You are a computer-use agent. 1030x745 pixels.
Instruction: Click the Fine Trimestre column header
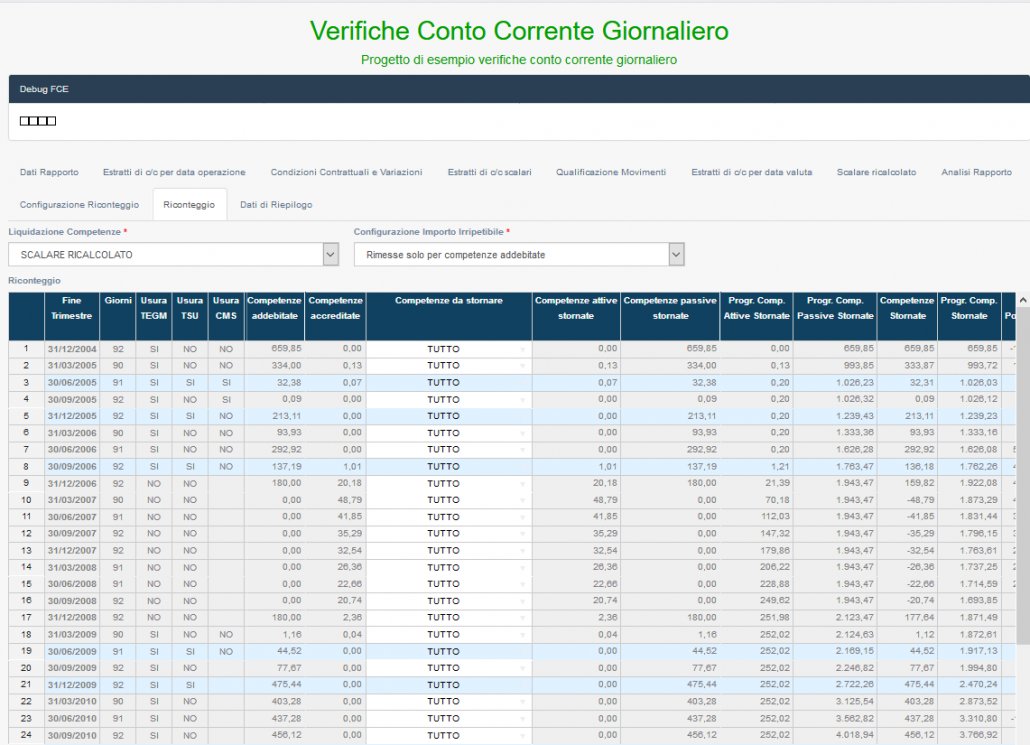pos(71,308)
